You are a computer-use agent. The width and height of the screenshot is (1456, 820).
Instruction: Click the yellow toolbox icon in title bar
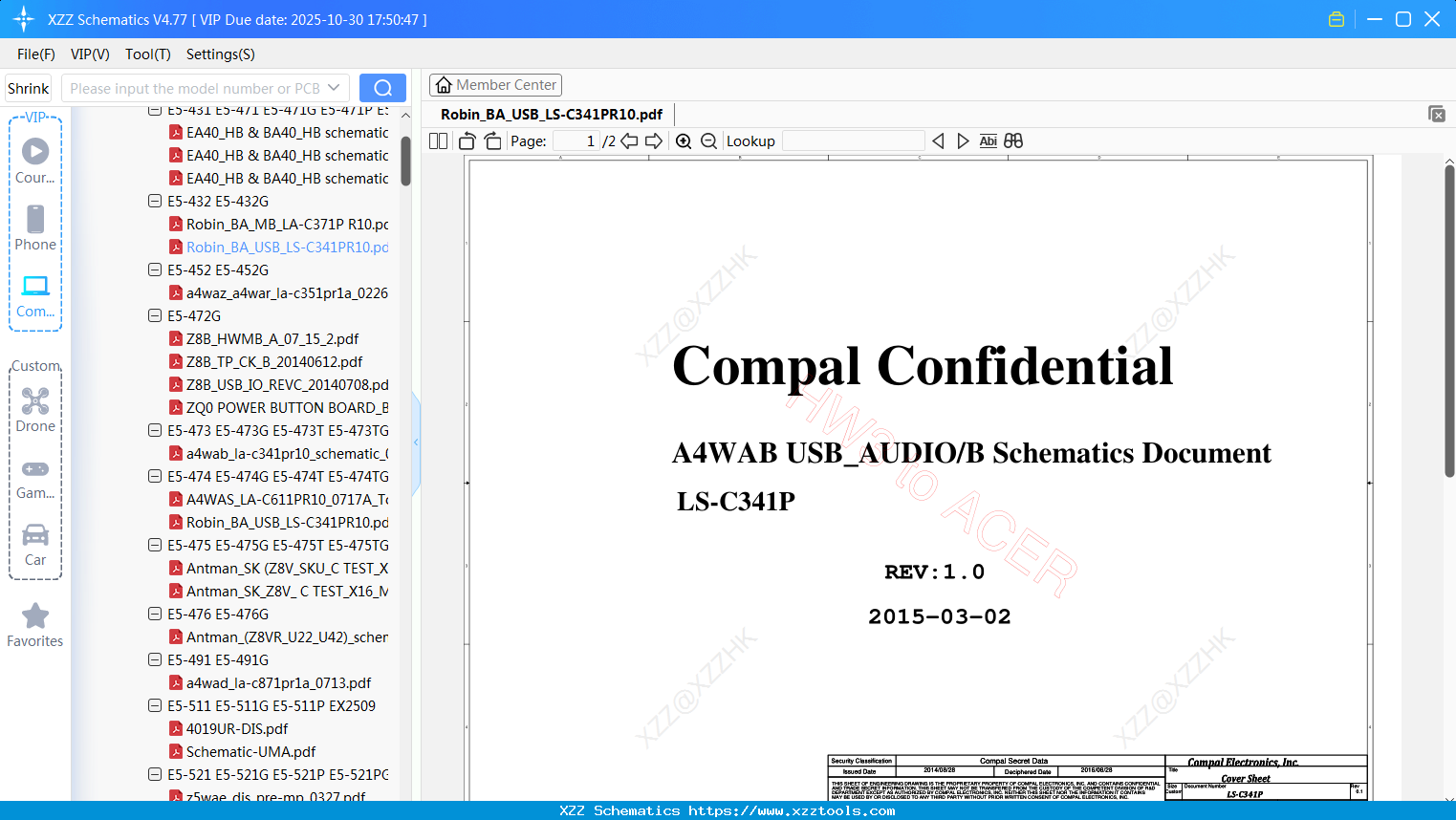pyautogui.click(x=1336, y=19)
